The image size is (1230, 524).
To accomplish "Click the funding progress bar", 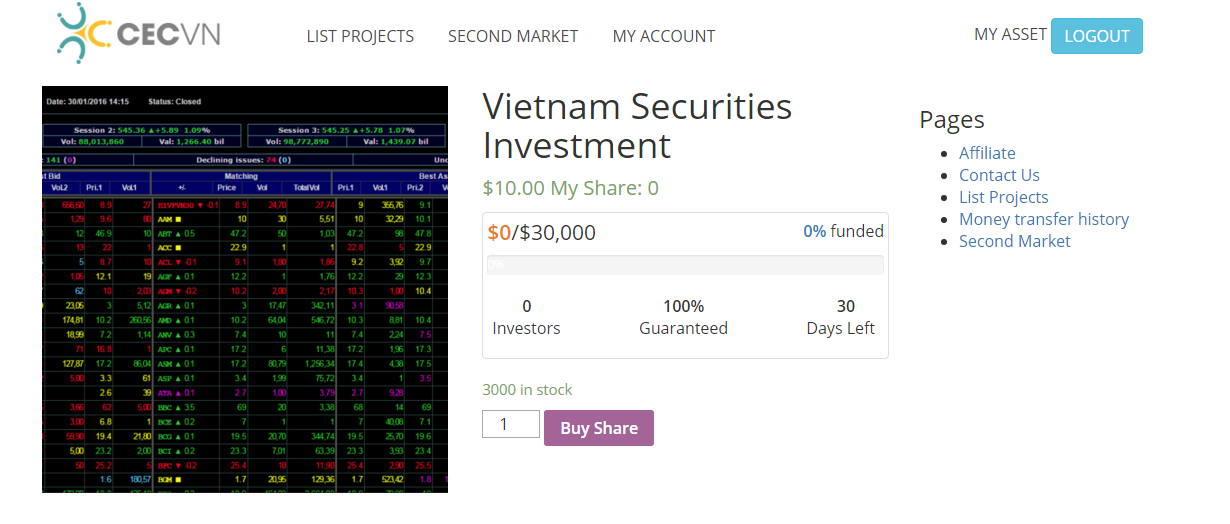I will point(685,265).
